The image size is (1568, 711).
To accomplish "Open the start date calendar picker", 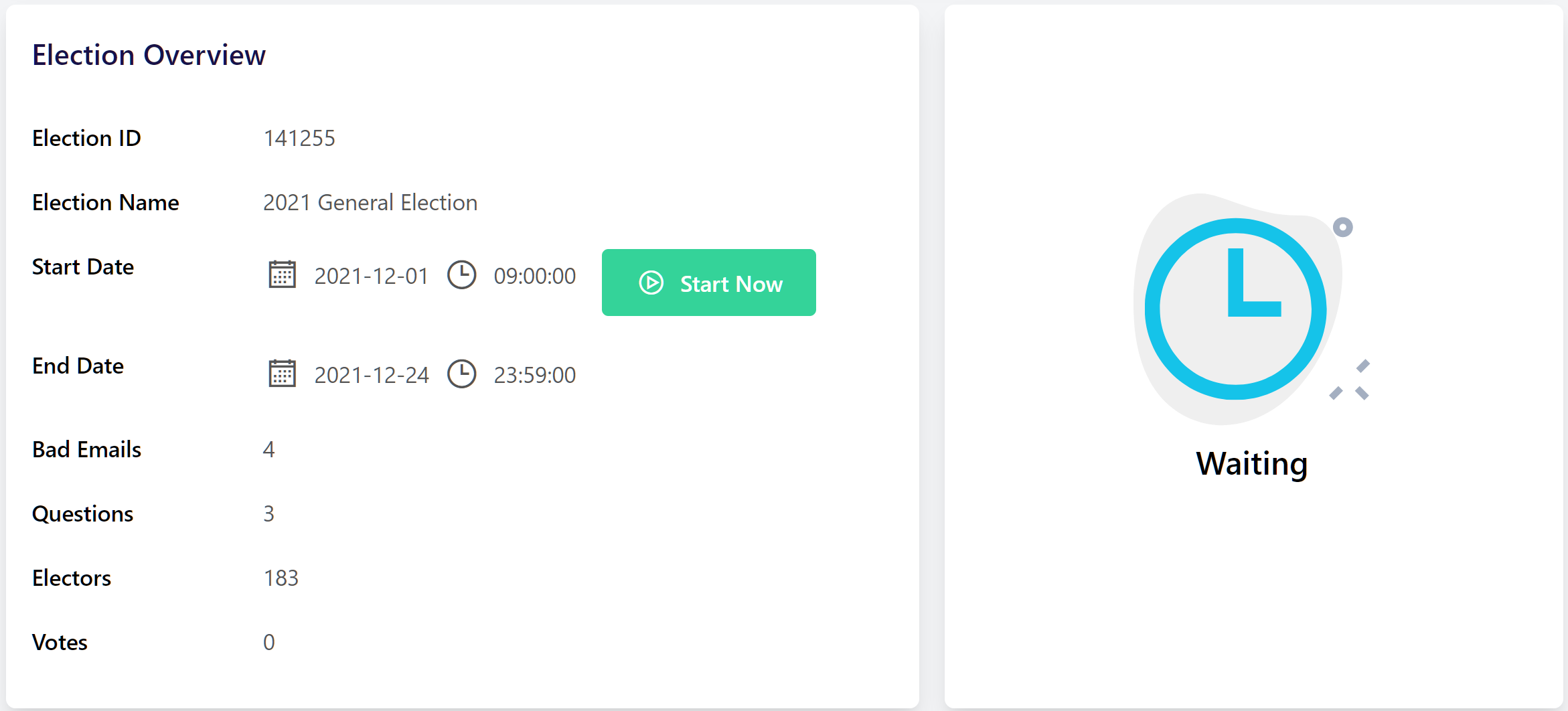I will 282,274.
